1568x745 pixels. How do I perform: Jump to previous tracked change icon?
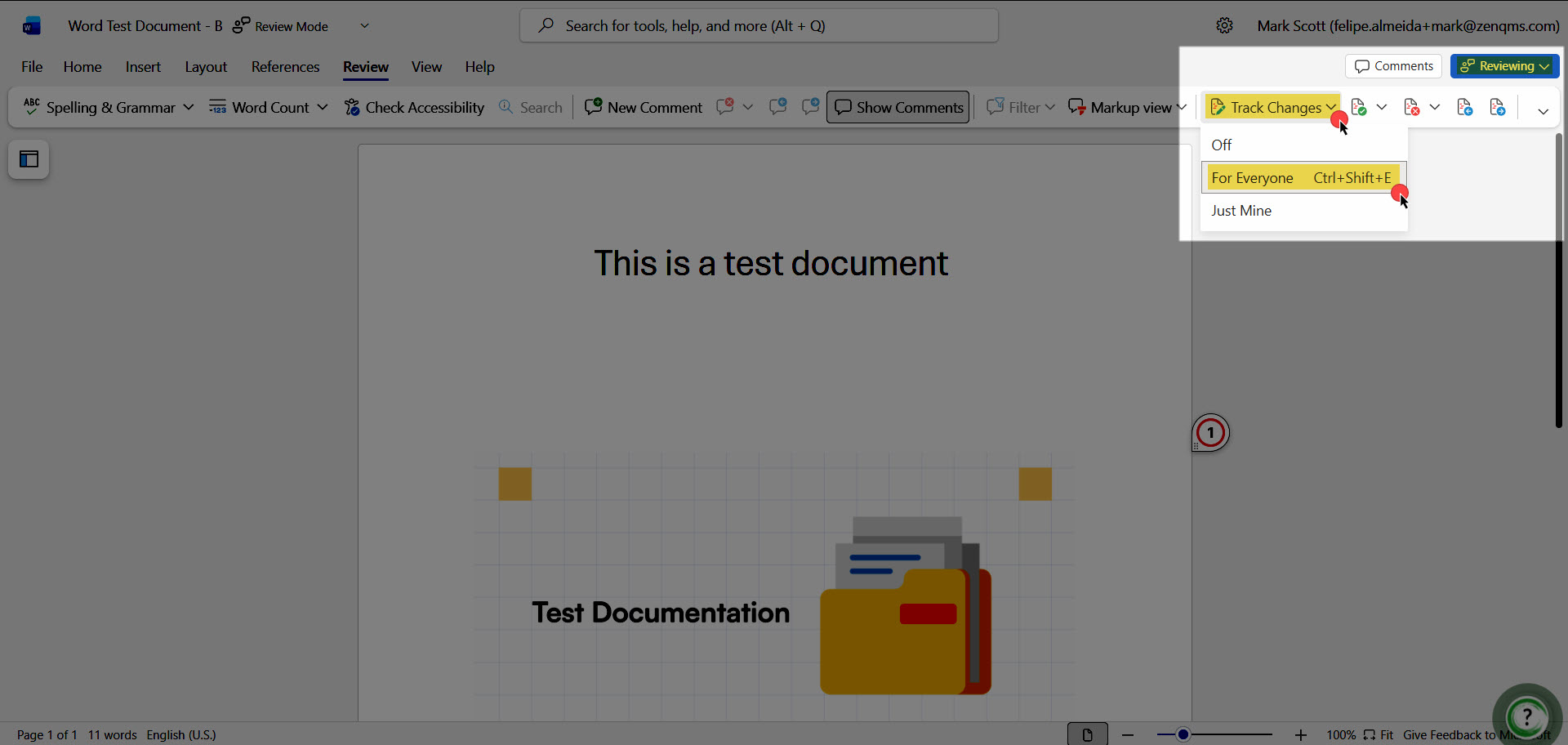1465,107
